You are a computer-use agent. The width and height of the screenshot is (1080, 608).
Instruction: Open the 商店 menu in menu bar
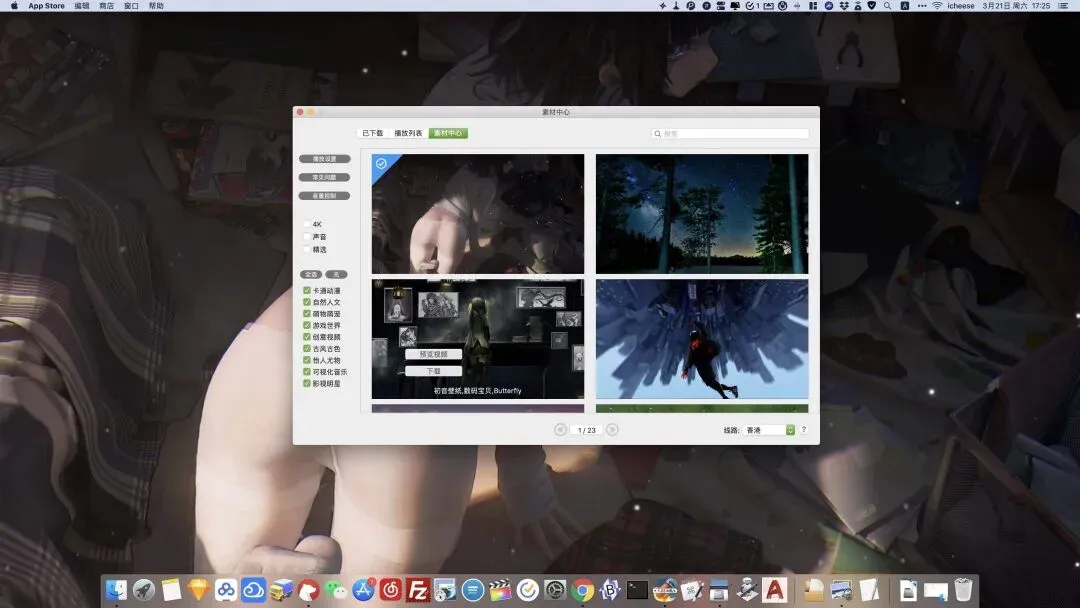[107, 6]
